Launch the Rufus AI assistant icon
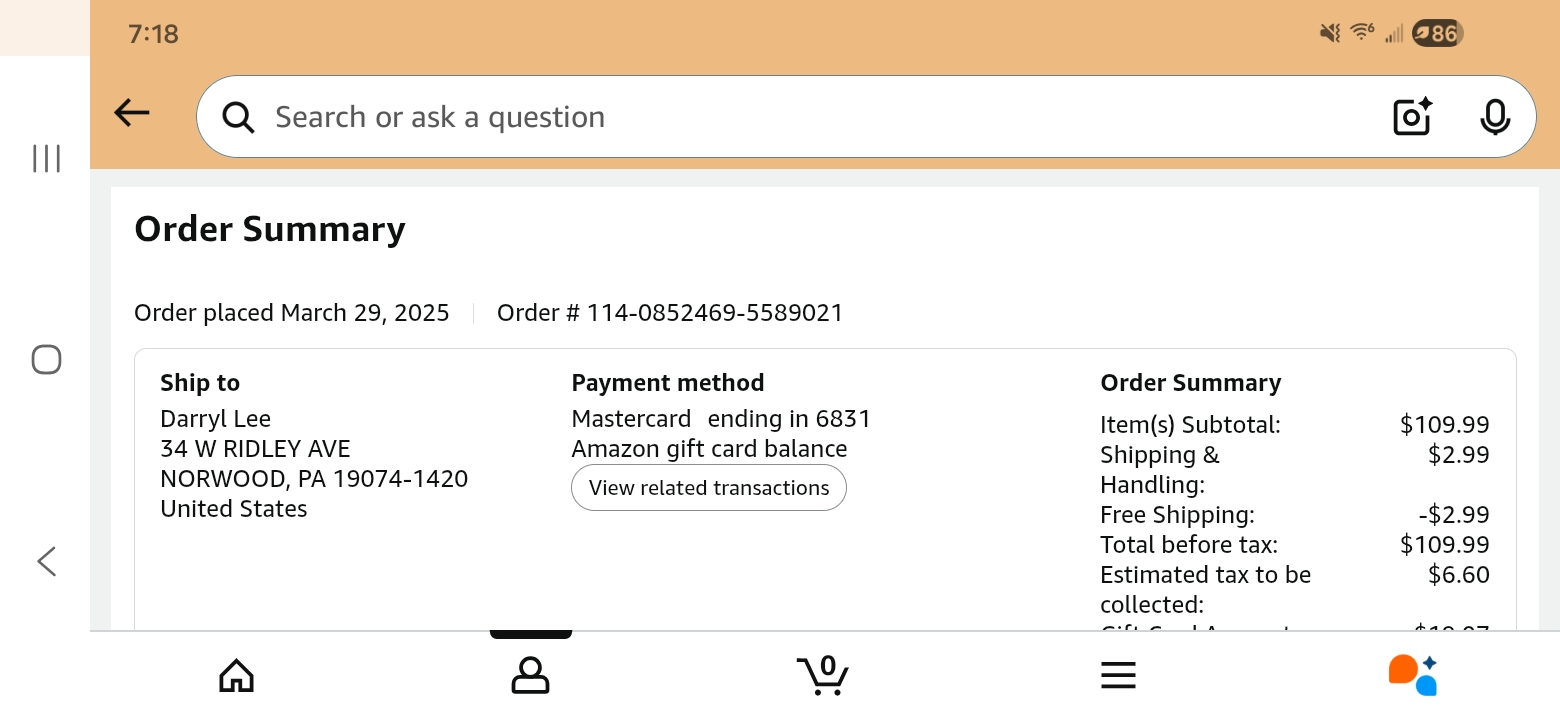 (x=1413, y=675)
